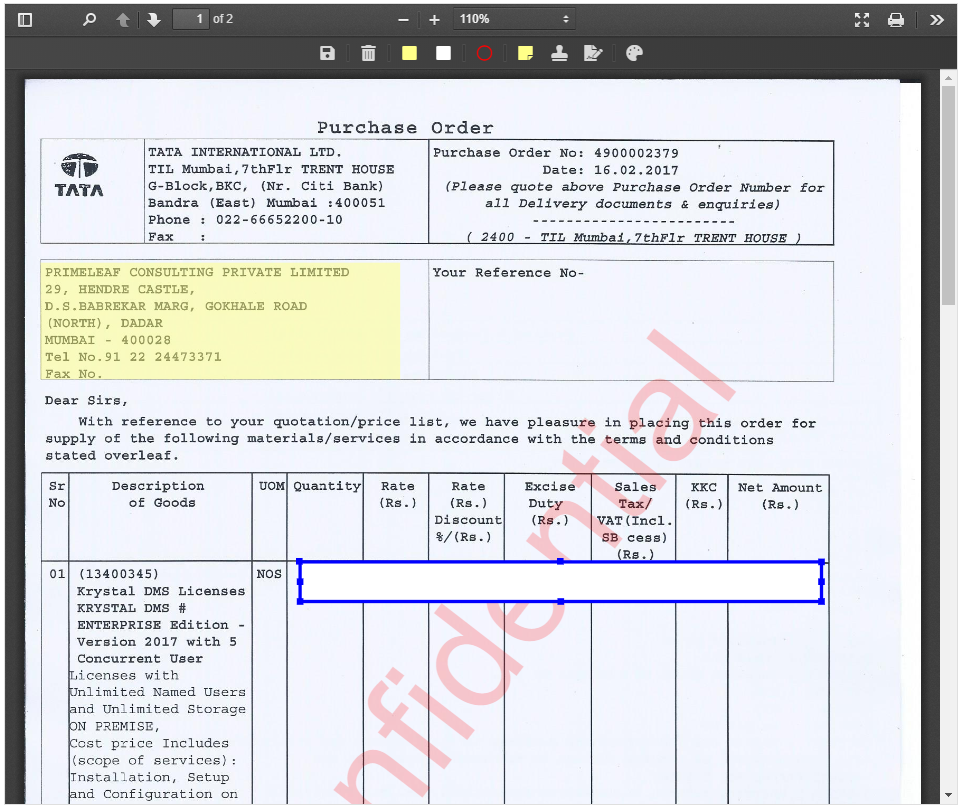Viewport: 964px width, 810px height.
Task: Click the 'Purchase Order' title text
Action: pyautogui.click(x=405, y=128)
